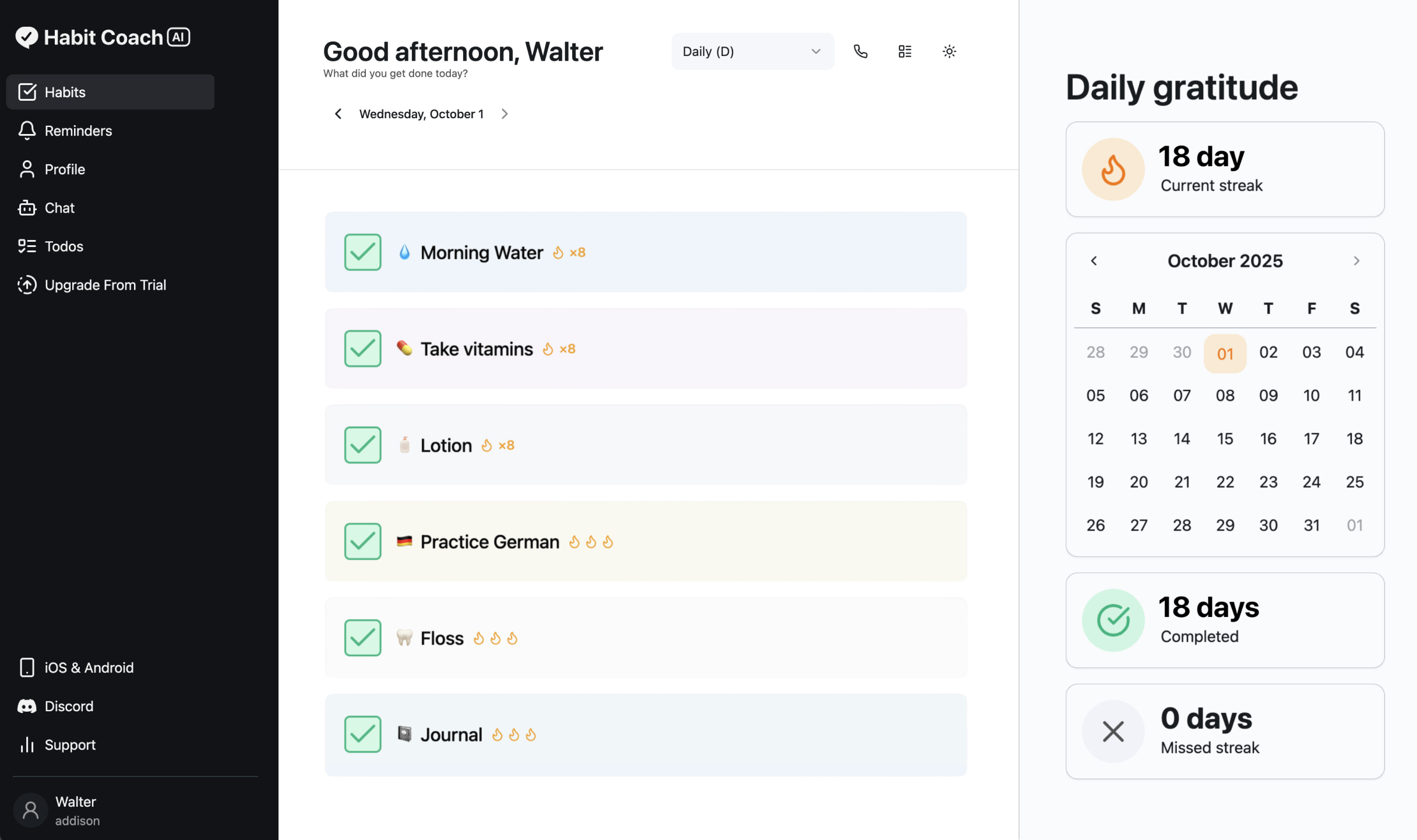Click the Missed streak X icon
The height and width of the screenshot is (840, 1417).
click(1113, 732)
